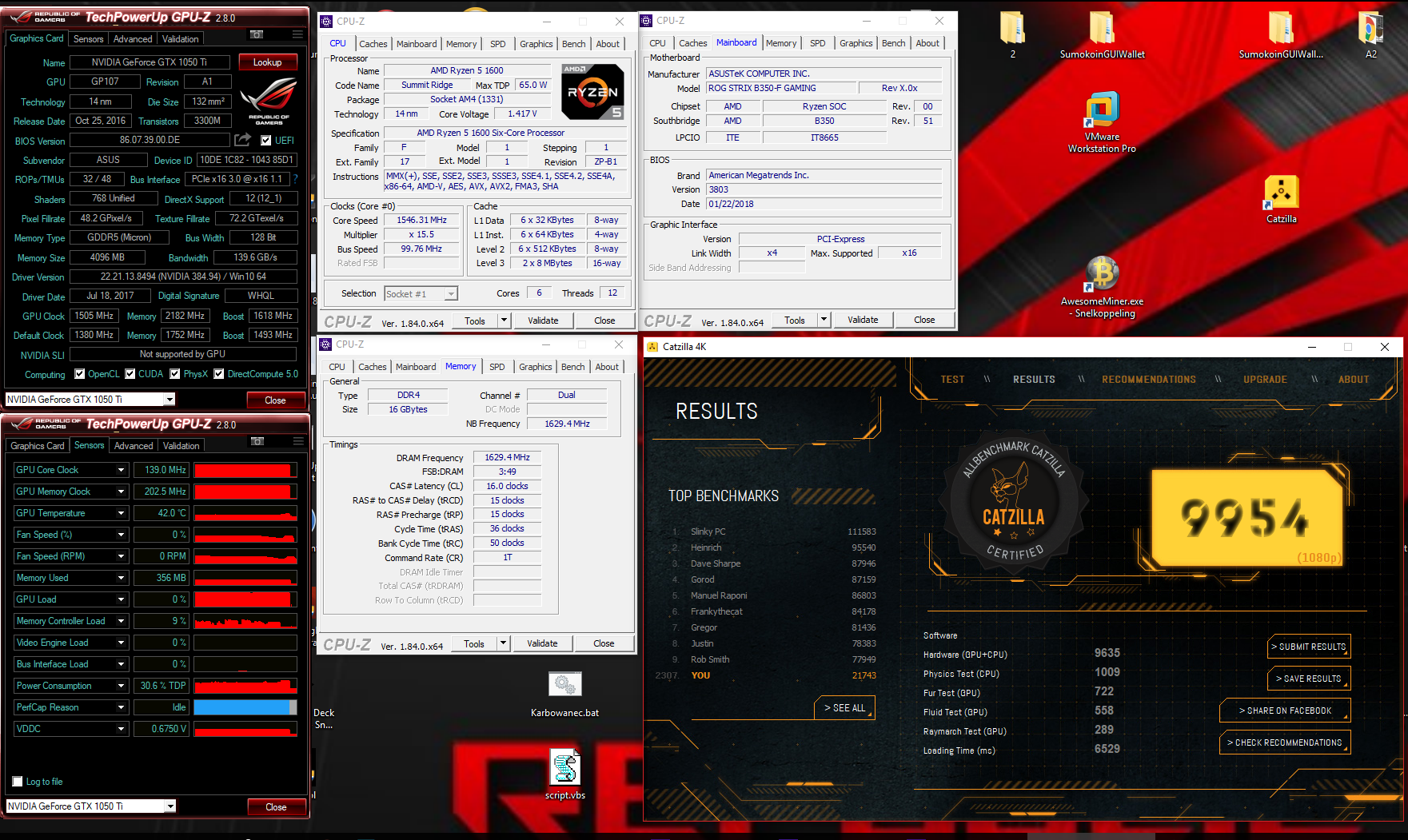This screenshot has width=1408, height=840.
Task: Switch to Advanced tab in GPU-Z Sensors window
Action: point(134,446)
